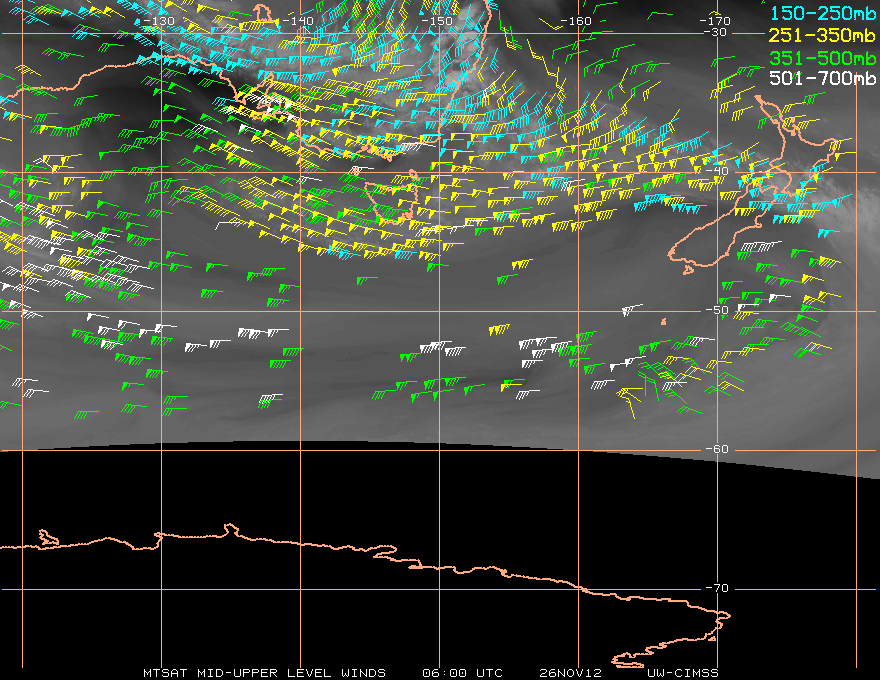Click the 06:00 UTC timestamp
The width and height of the screenshot is (880, 680).
point(462,673)
